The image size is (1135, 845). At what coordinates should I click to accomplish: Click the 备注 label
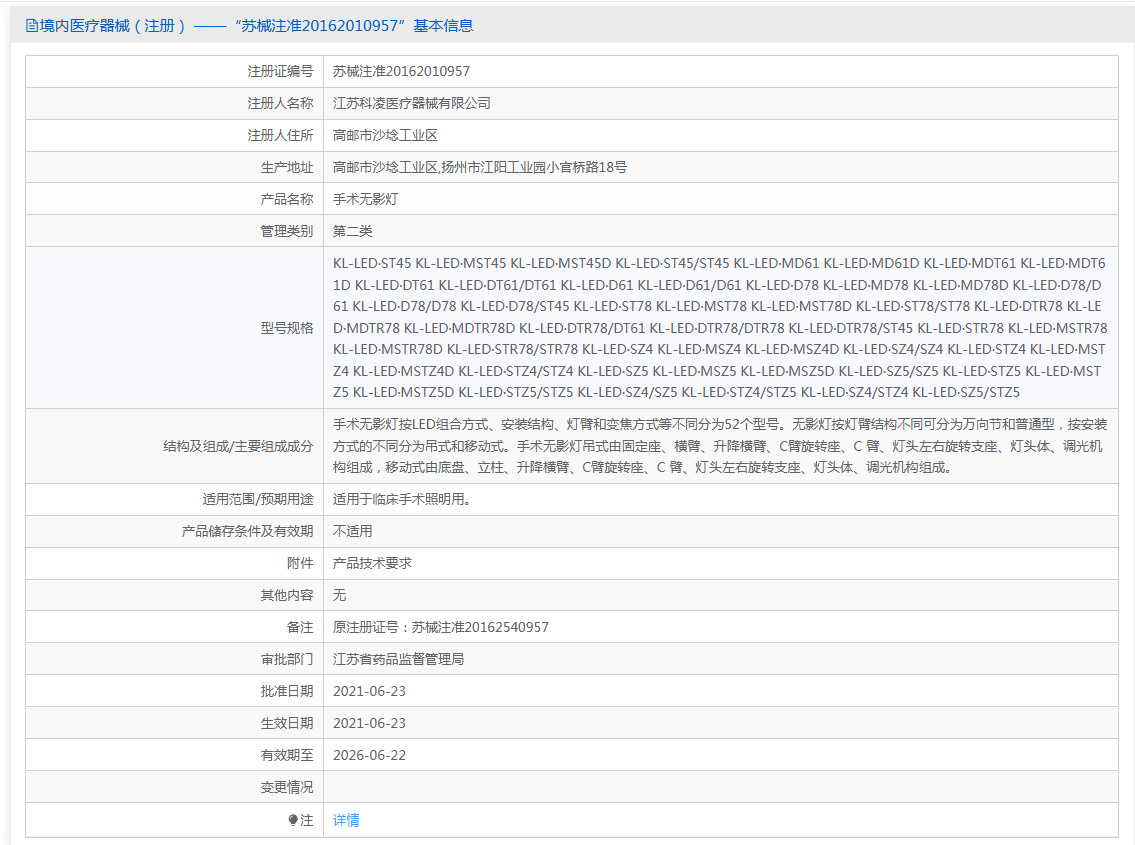click(300, 627)
